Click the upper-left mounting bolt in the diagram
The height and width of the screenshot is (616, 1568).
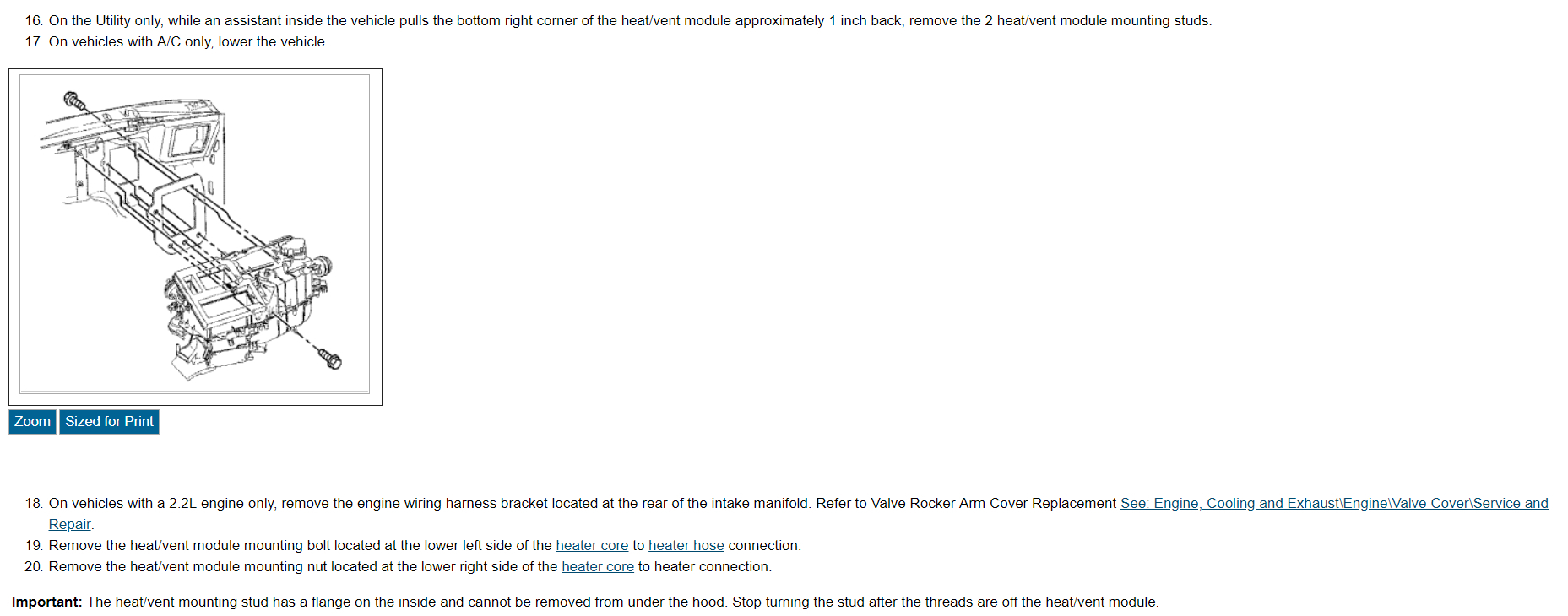(x=75, y=101)
